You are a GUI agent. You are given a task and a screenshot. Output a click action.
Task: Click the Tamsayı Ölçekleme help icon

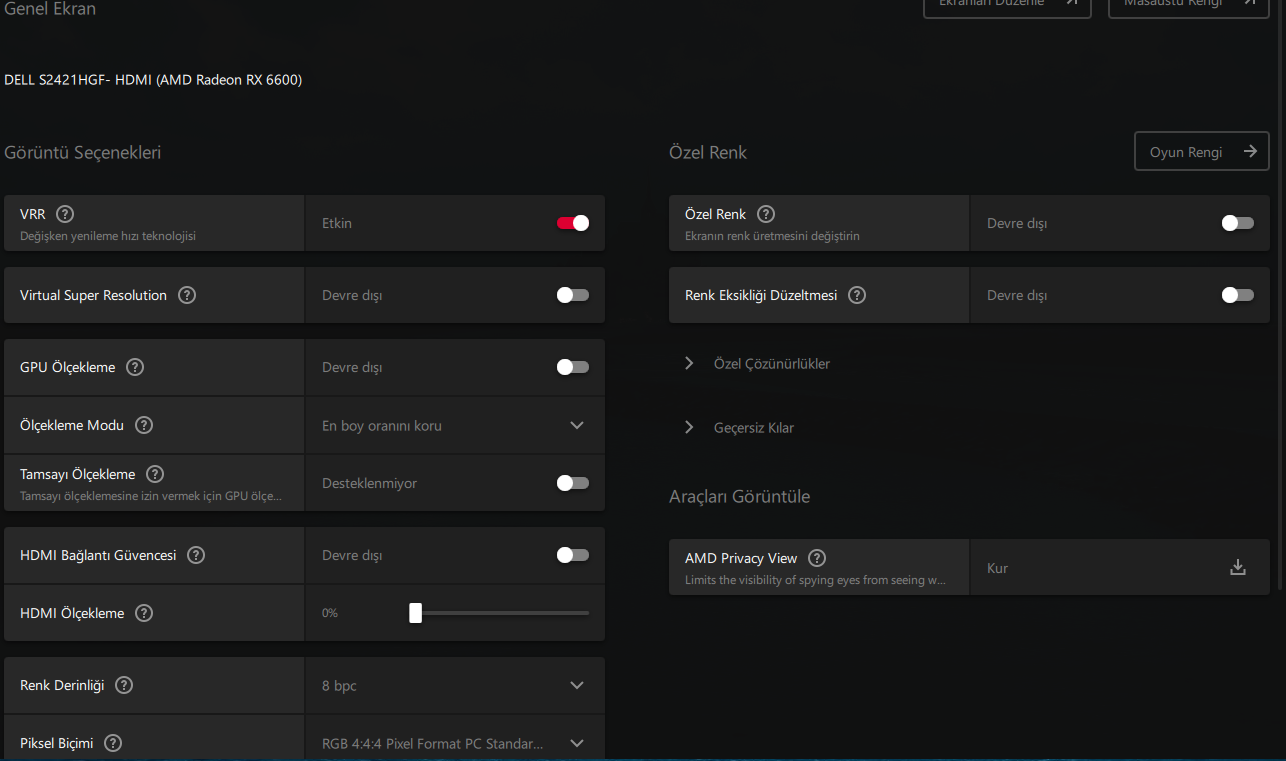click(155, 474)
